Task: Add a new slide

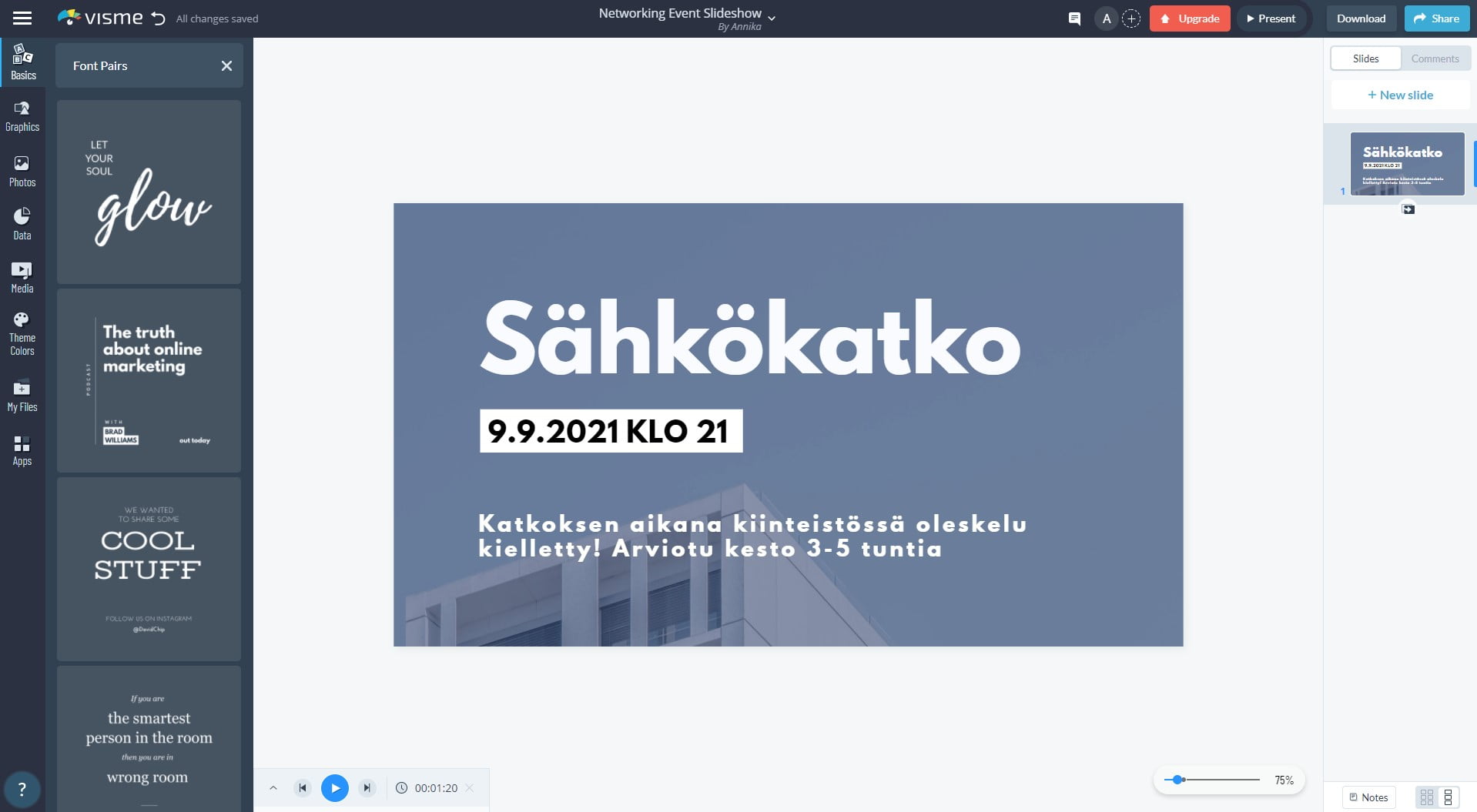Action: pos(1400,95)
